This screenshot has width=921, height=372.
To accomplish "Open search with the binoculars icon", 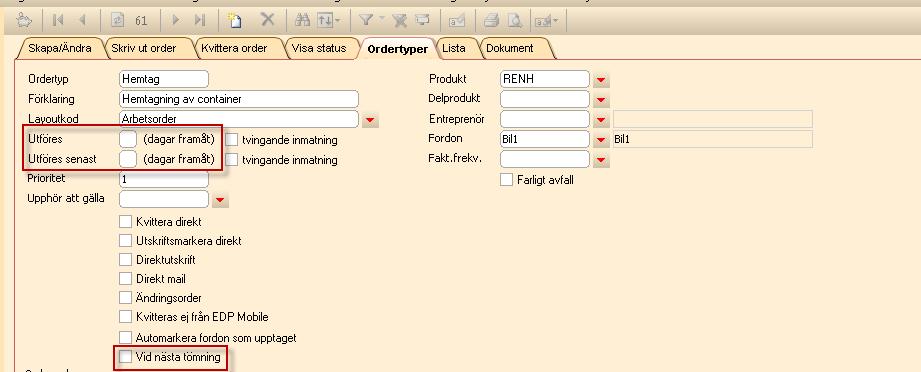I will coord(302,21).
